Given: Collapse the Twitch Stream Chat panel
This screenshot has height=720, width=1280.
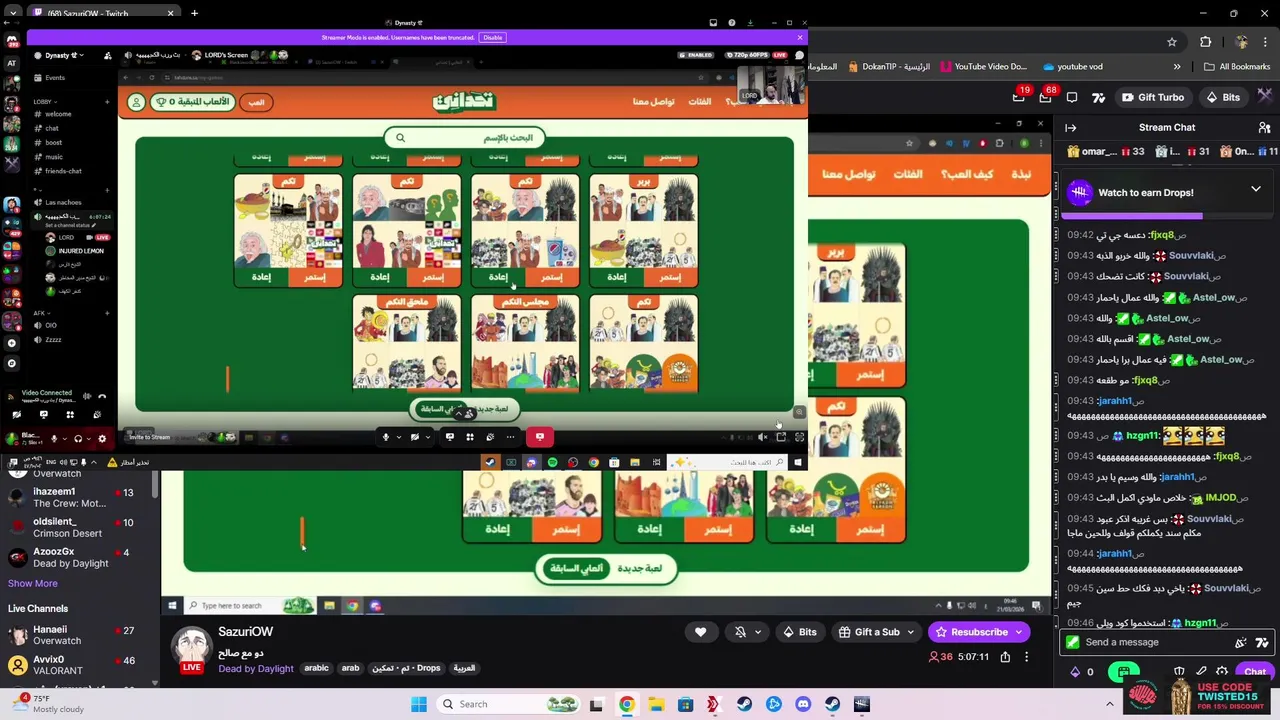Looking at the screenshot, I should pyautogui.click(x=1070, y=127).
